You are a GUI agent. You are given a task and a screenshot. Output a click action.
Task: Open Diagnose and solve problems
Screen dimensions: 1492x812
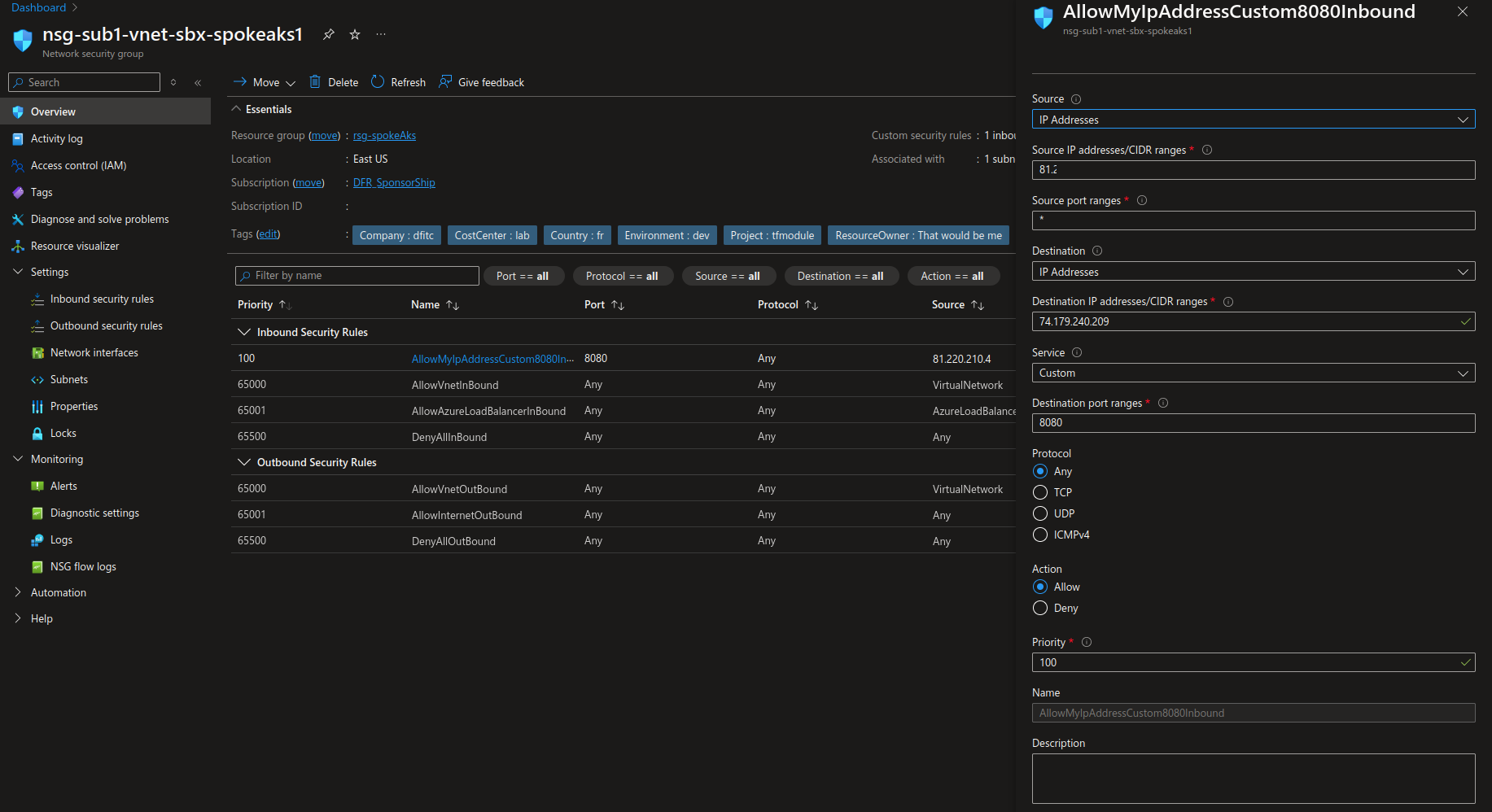point(99,219)
